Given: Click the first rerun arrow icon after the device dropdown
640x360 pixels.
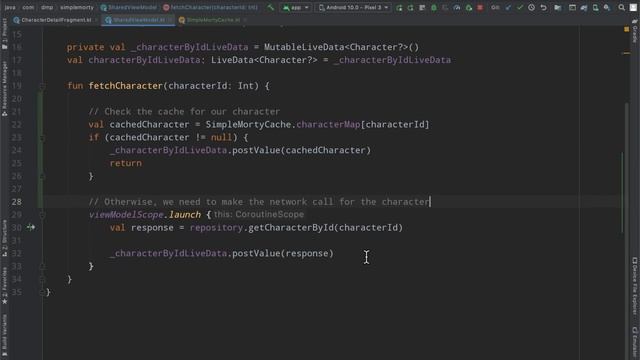Looking at the screenshot, I should (x=399, y=7).
